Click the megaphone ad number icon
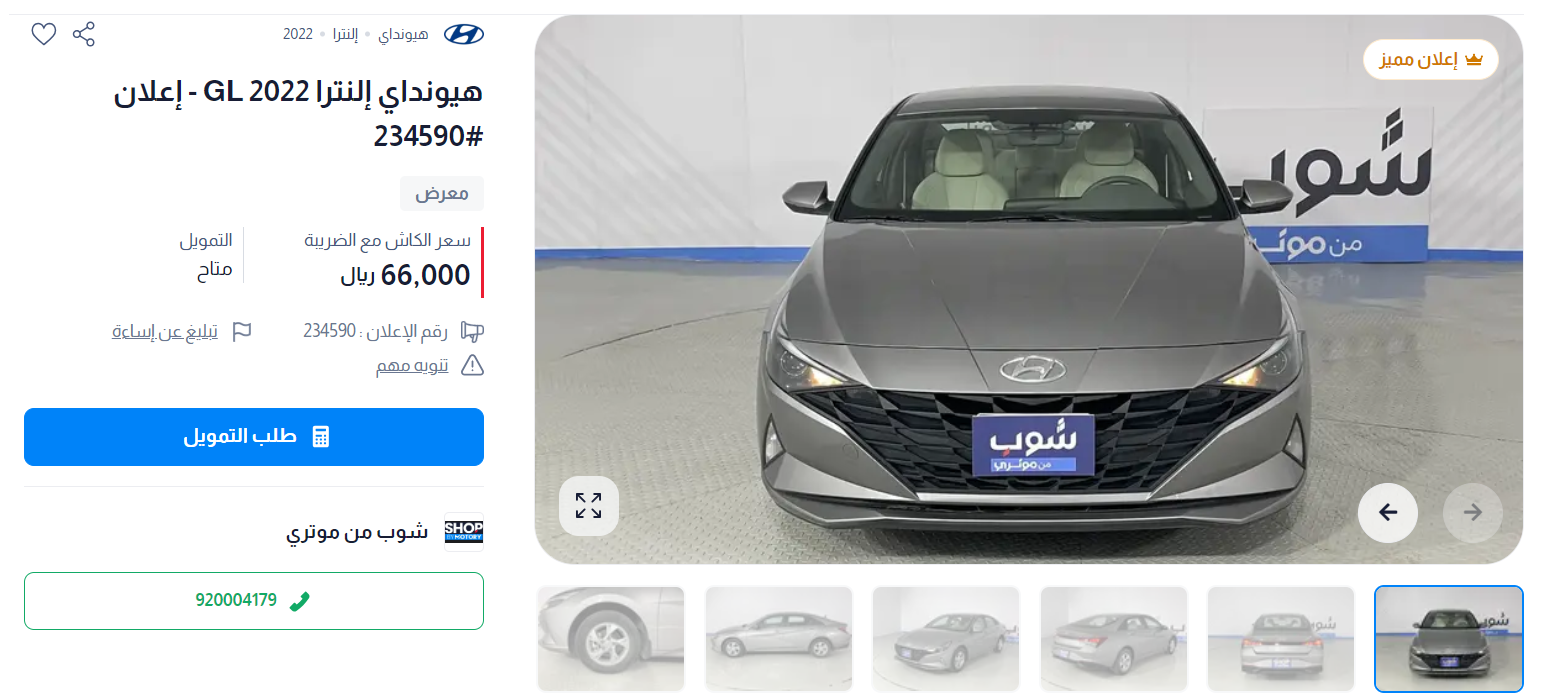The image size is (1550, 698). point(472,331)
